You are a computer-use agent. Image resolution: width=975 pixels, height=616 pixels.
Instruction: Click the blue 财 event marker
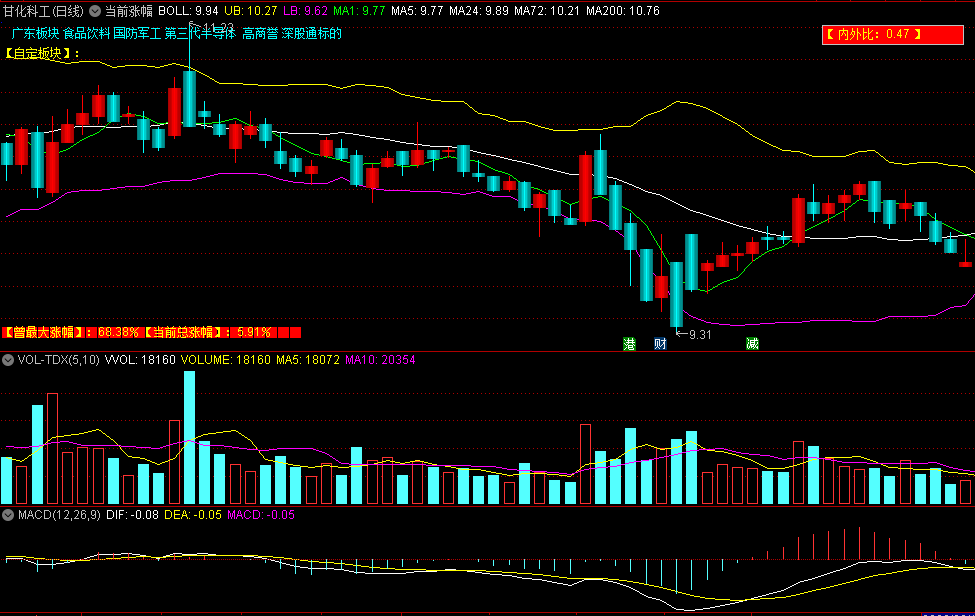coord(660,344)
